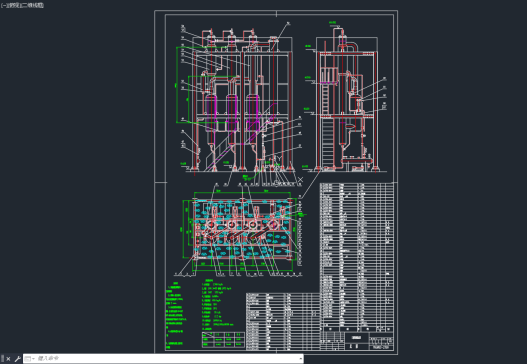Open command line customize wrench menu
527x364 pixels.
17,359
